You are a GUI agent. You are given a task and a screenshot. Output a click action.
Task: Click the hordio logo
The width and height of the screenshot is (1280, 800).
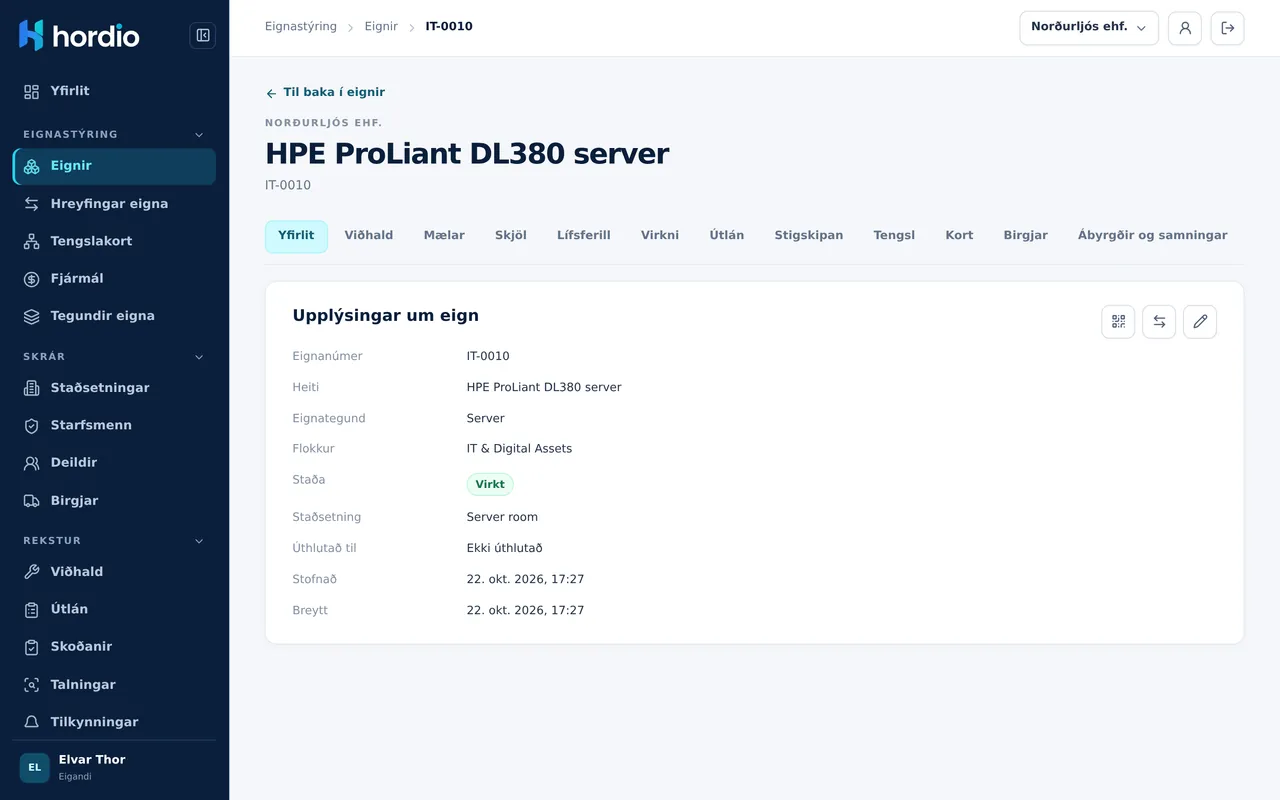pos(79,36)
